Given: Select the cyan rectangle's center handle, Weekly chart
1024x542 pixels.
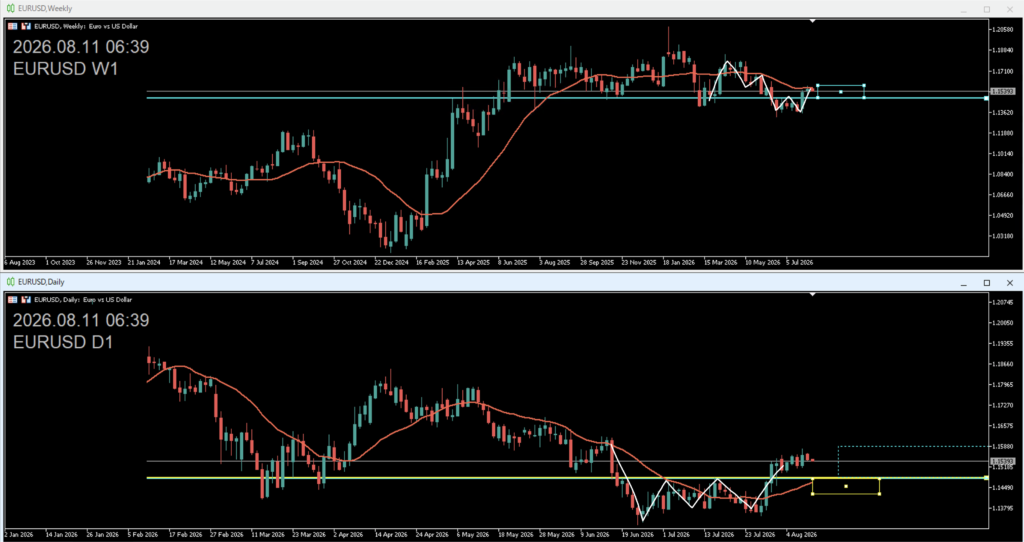Looking at the screenshot, I should [840, 91].
